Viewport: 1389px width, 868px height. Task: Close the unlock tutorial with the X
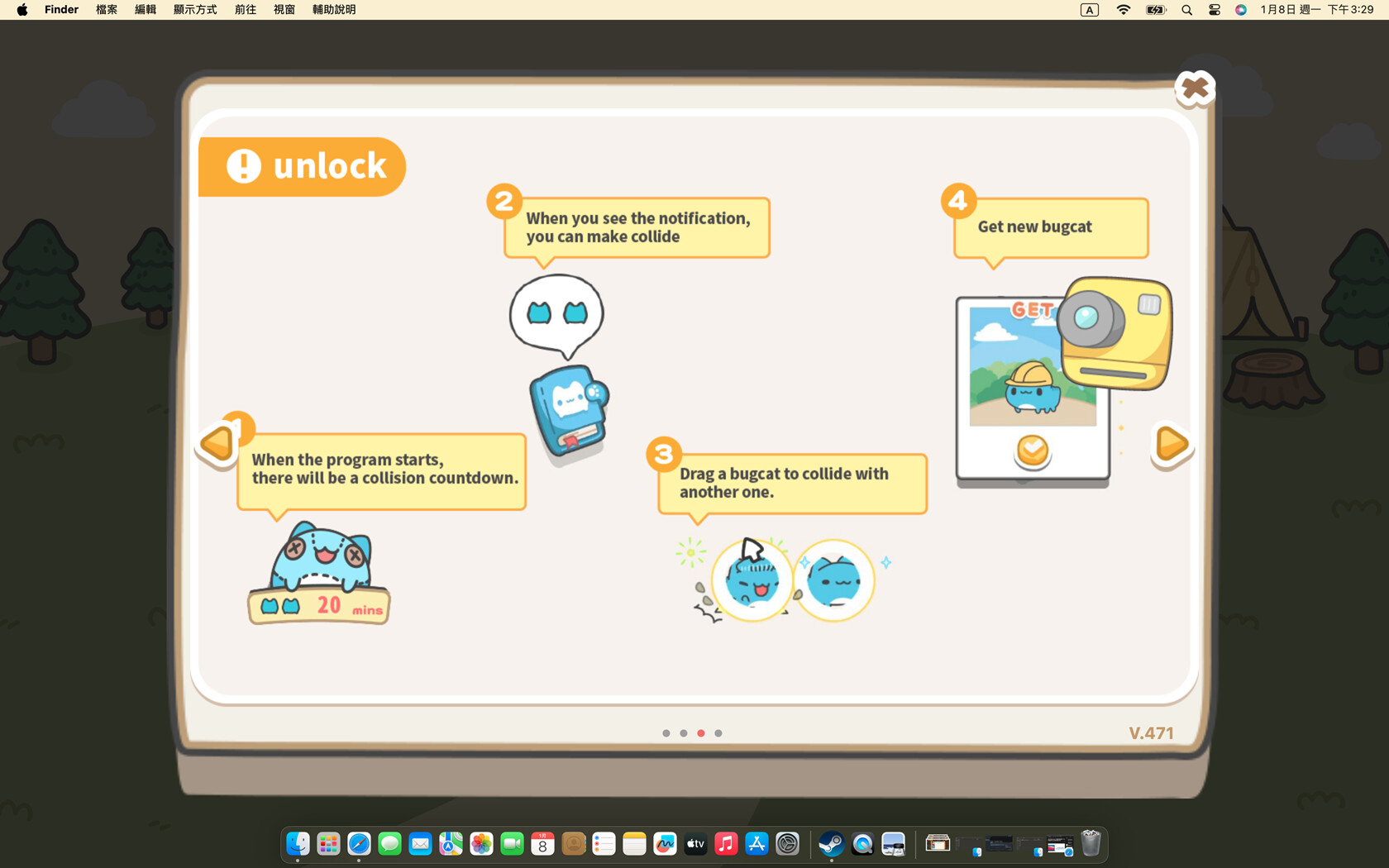coord(1194,88)
